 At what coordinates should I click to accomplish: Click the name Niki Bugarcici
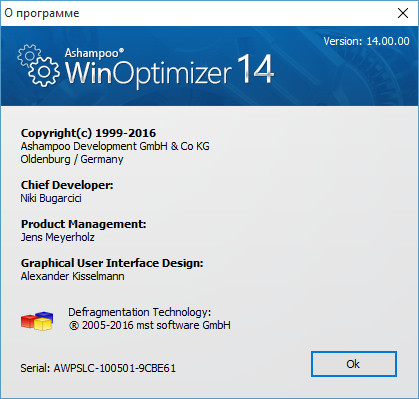(x=51, y=198)
